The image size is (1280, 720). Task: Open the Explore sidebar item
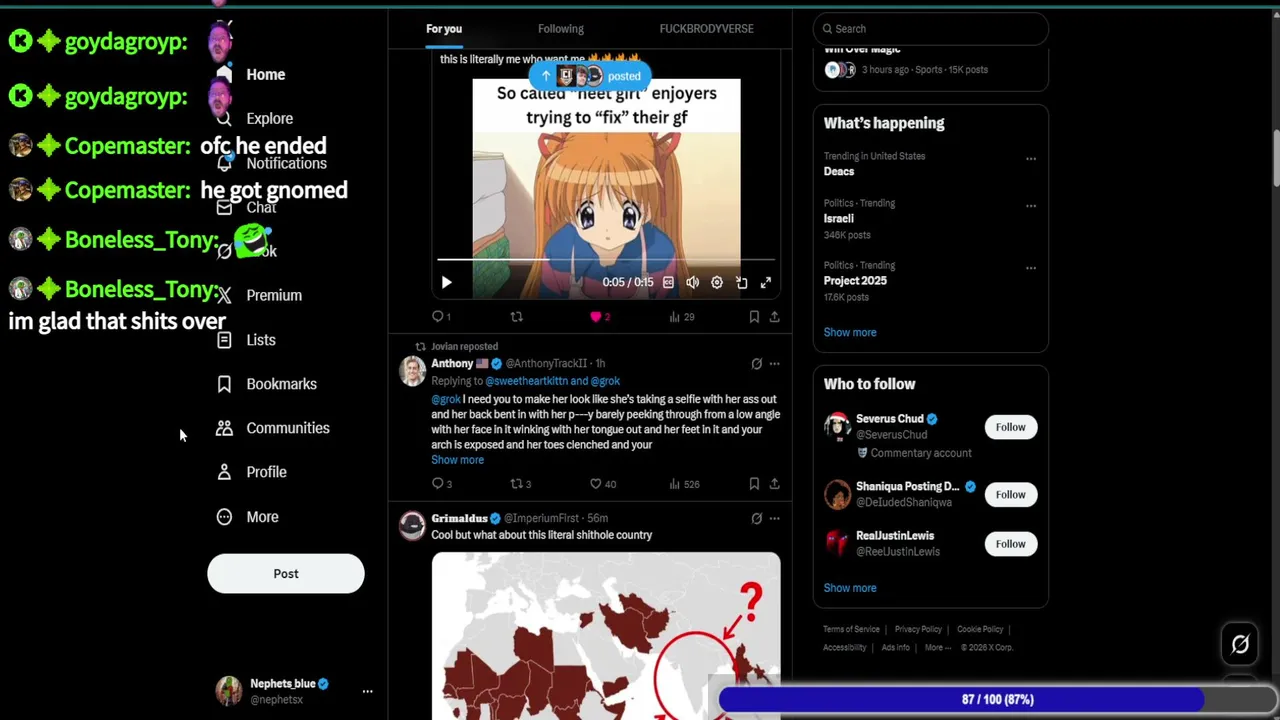(269, 119)
